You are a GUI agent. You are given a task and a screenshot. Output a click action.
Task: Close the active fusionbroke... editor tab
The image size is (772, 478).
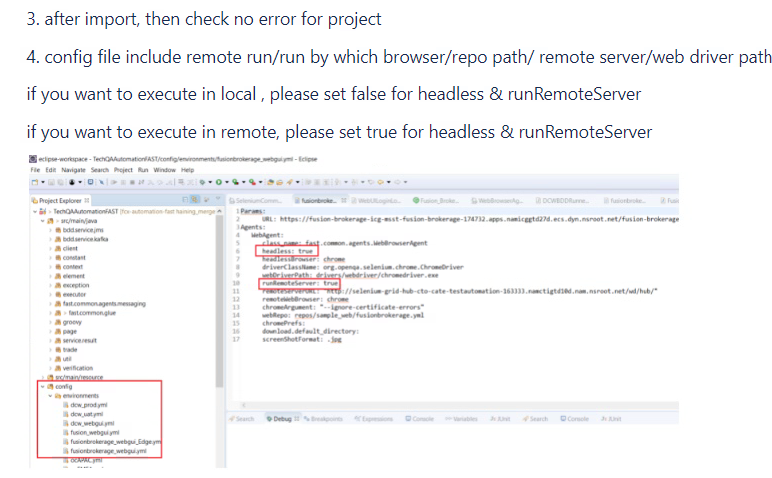[344, 200]
